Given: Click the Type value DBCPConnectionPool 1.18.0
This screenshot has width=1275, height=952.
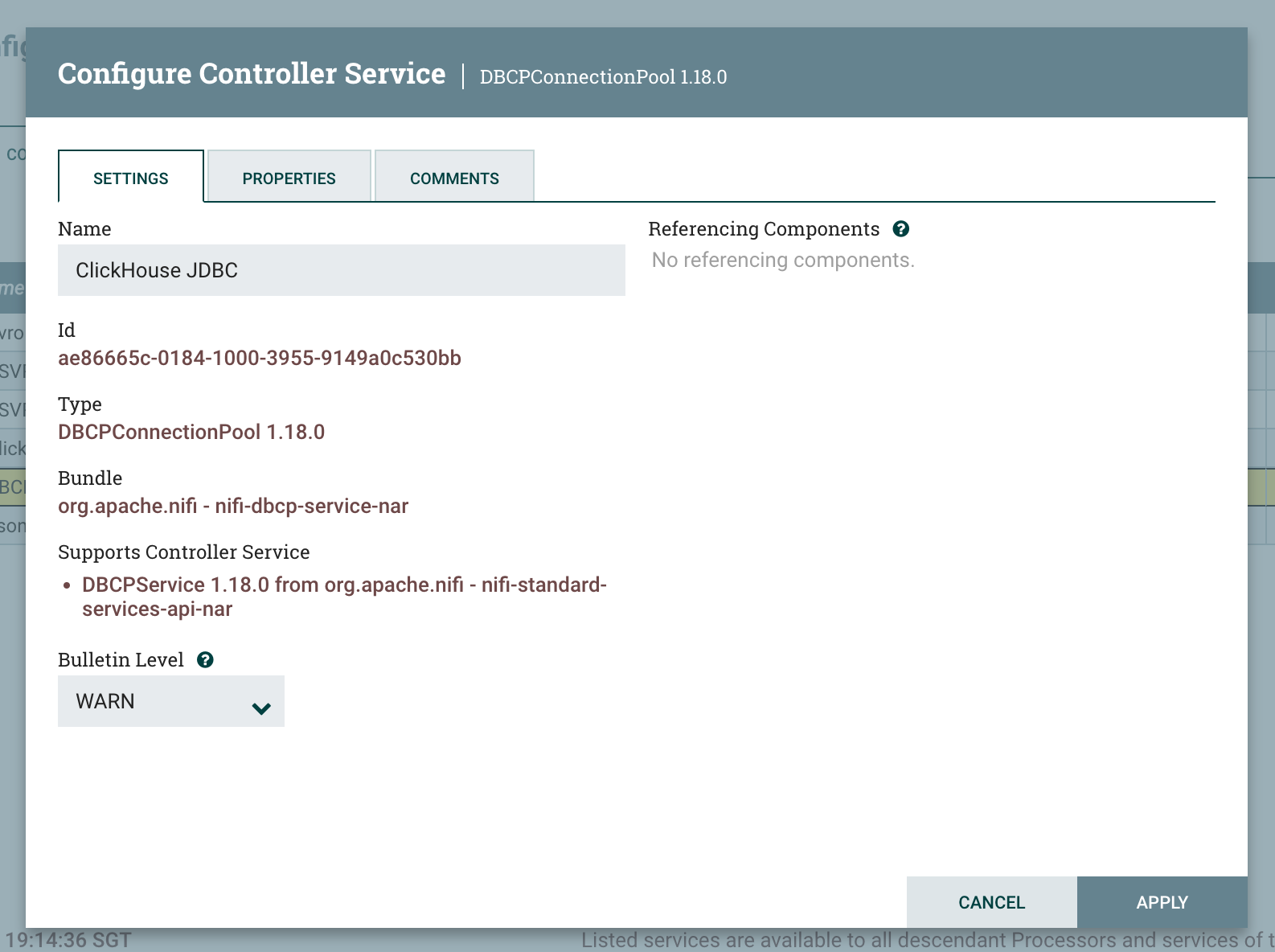Looking at the screenshot, I should (x=191, y=432).
